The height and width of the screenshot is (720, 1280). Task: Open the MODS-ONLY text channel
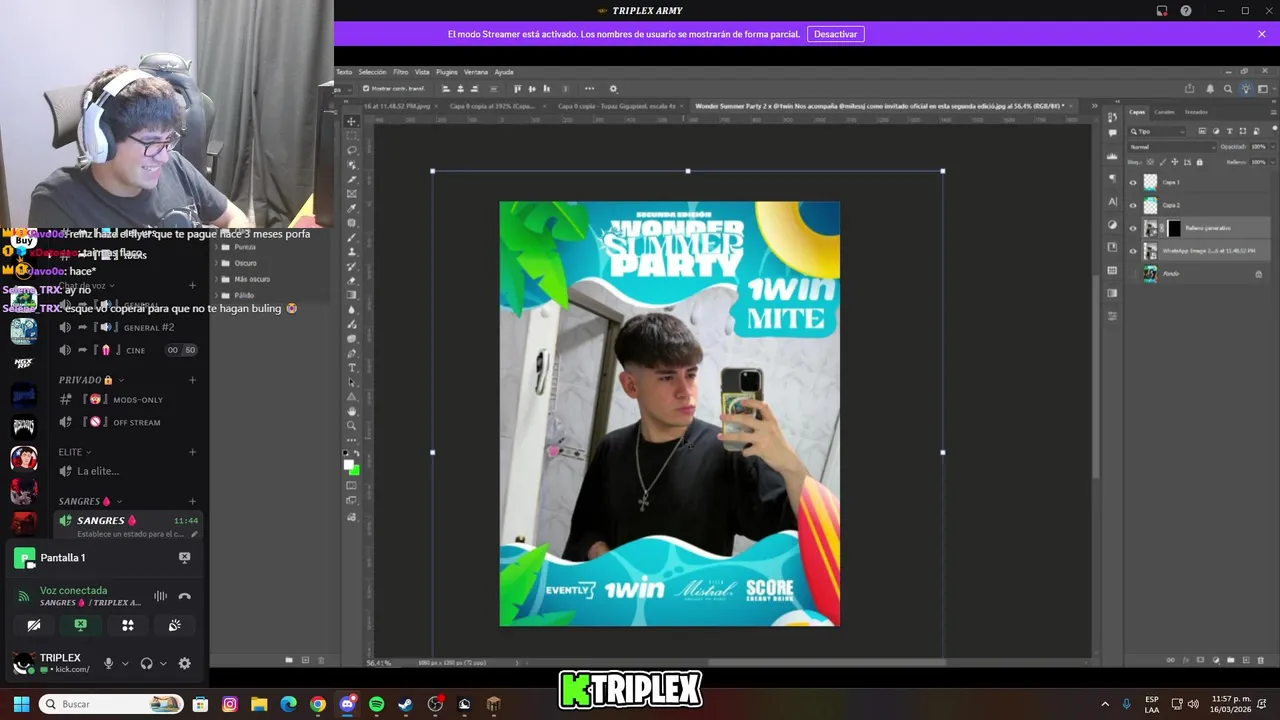point(130,400)
